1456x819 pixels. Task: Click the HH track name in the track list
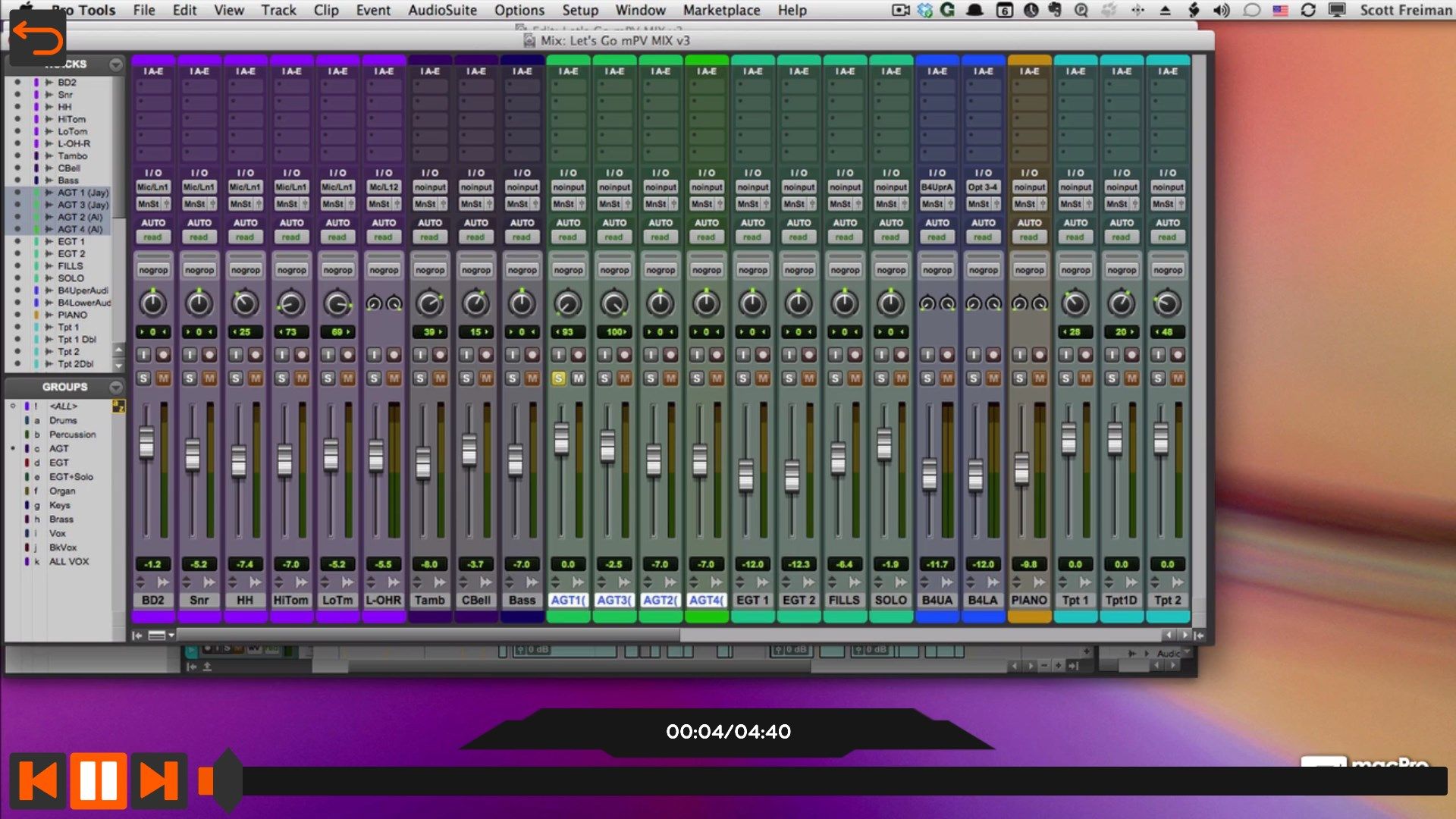click(68, 106)
